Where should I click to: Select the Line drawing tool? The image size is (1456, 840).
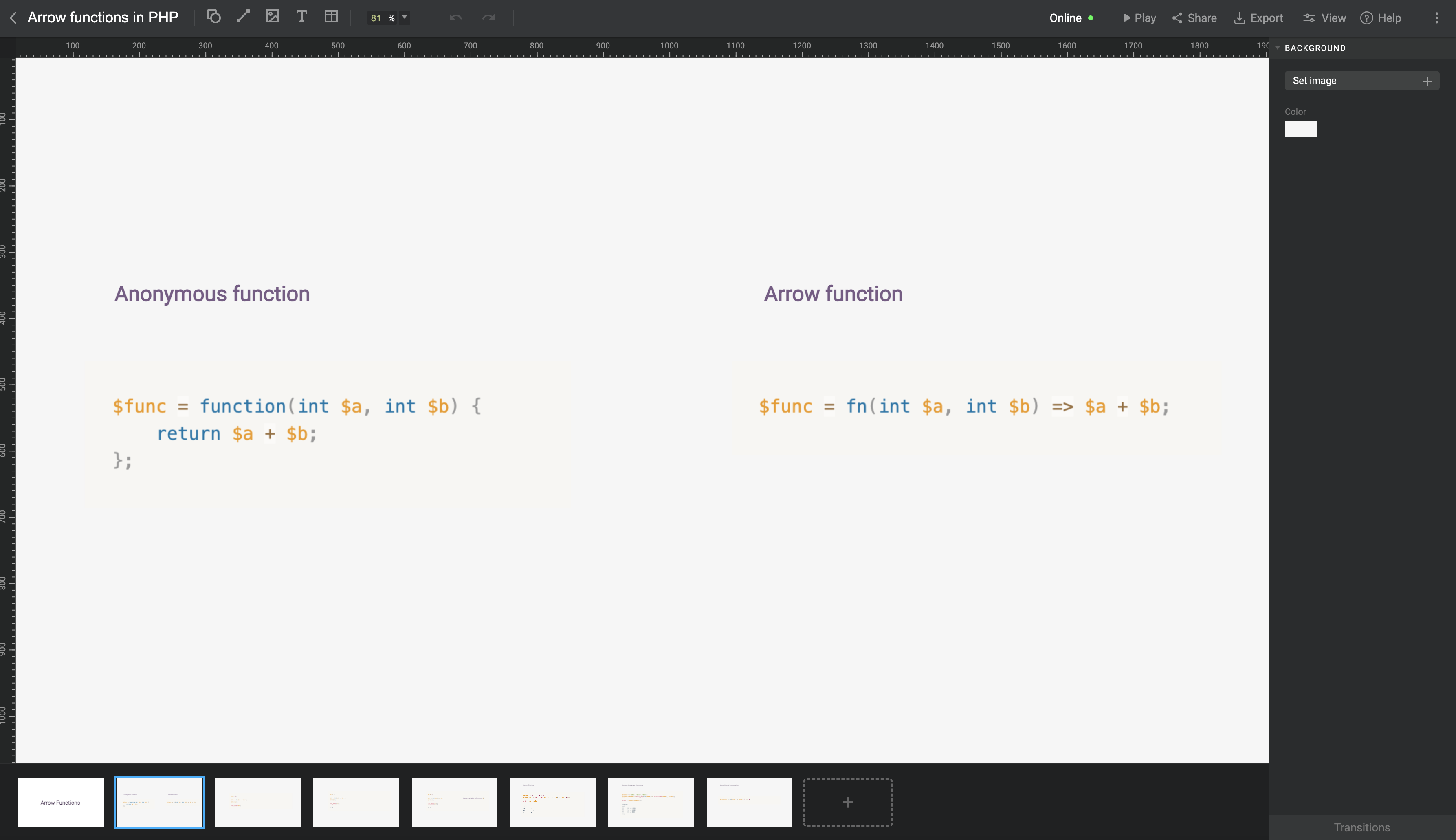click(243, 17)
